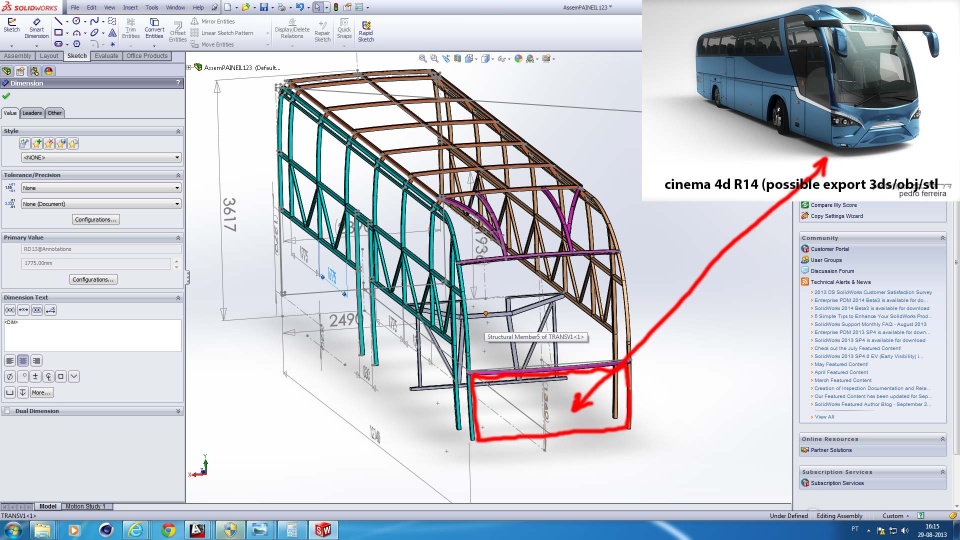Viewport: 960px width, 540px height.
Task: Click Convert Entities tool
Action: [x=154, y=29]
